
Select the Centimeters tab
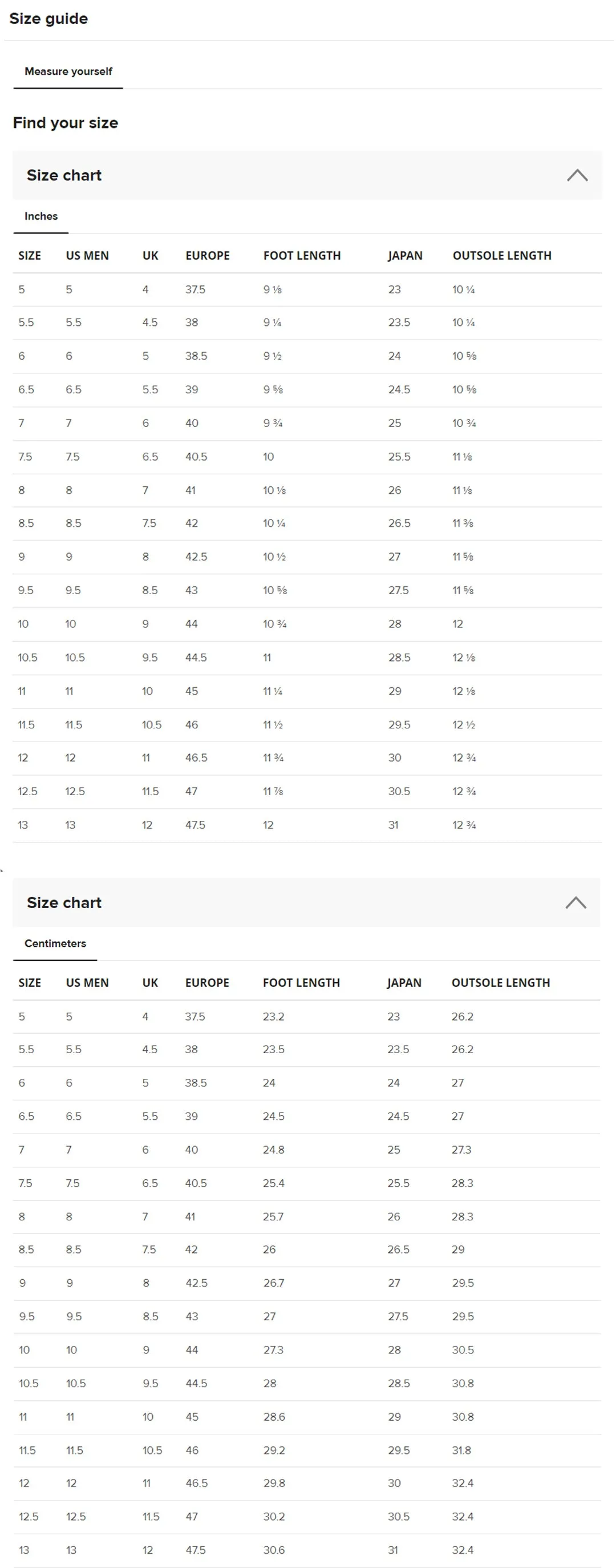pos(55,943)
